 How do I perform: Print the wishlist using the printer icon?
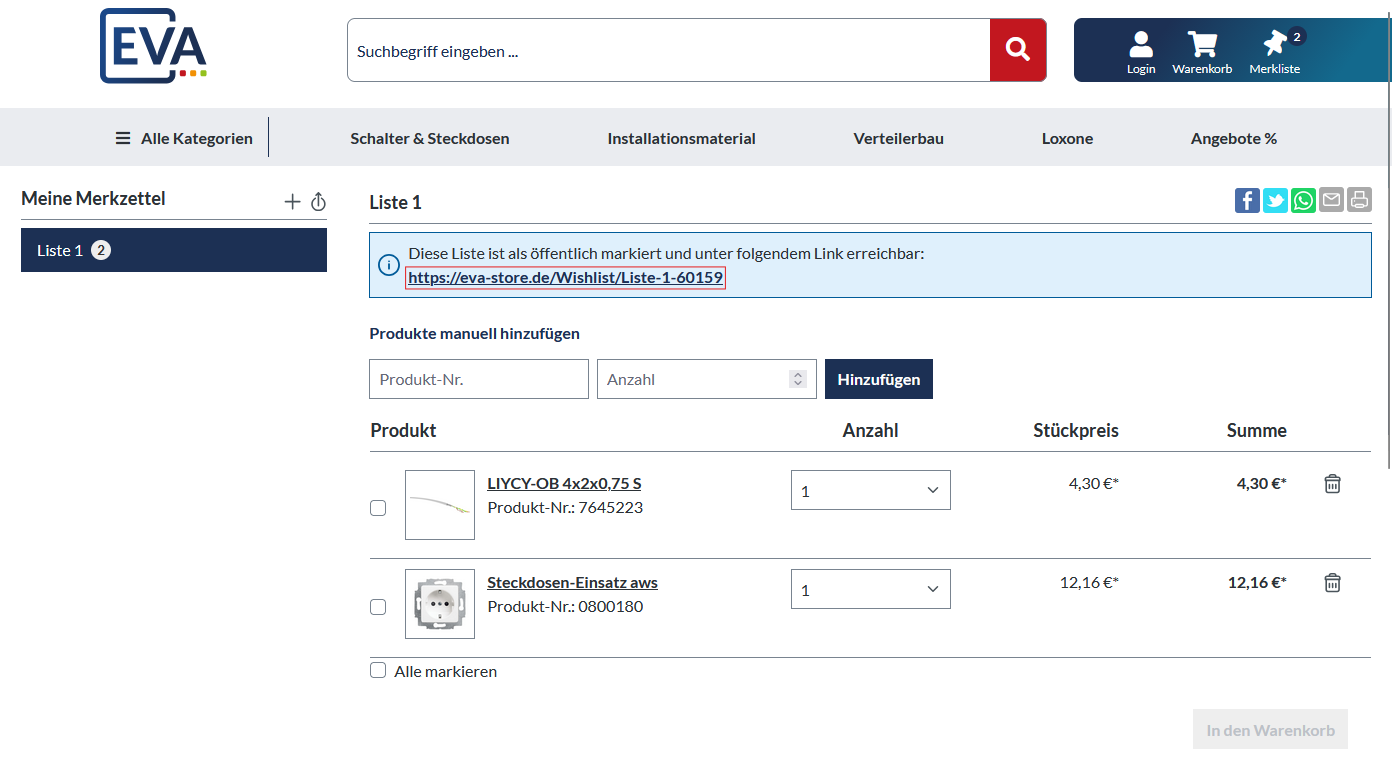click(1359, 201)
